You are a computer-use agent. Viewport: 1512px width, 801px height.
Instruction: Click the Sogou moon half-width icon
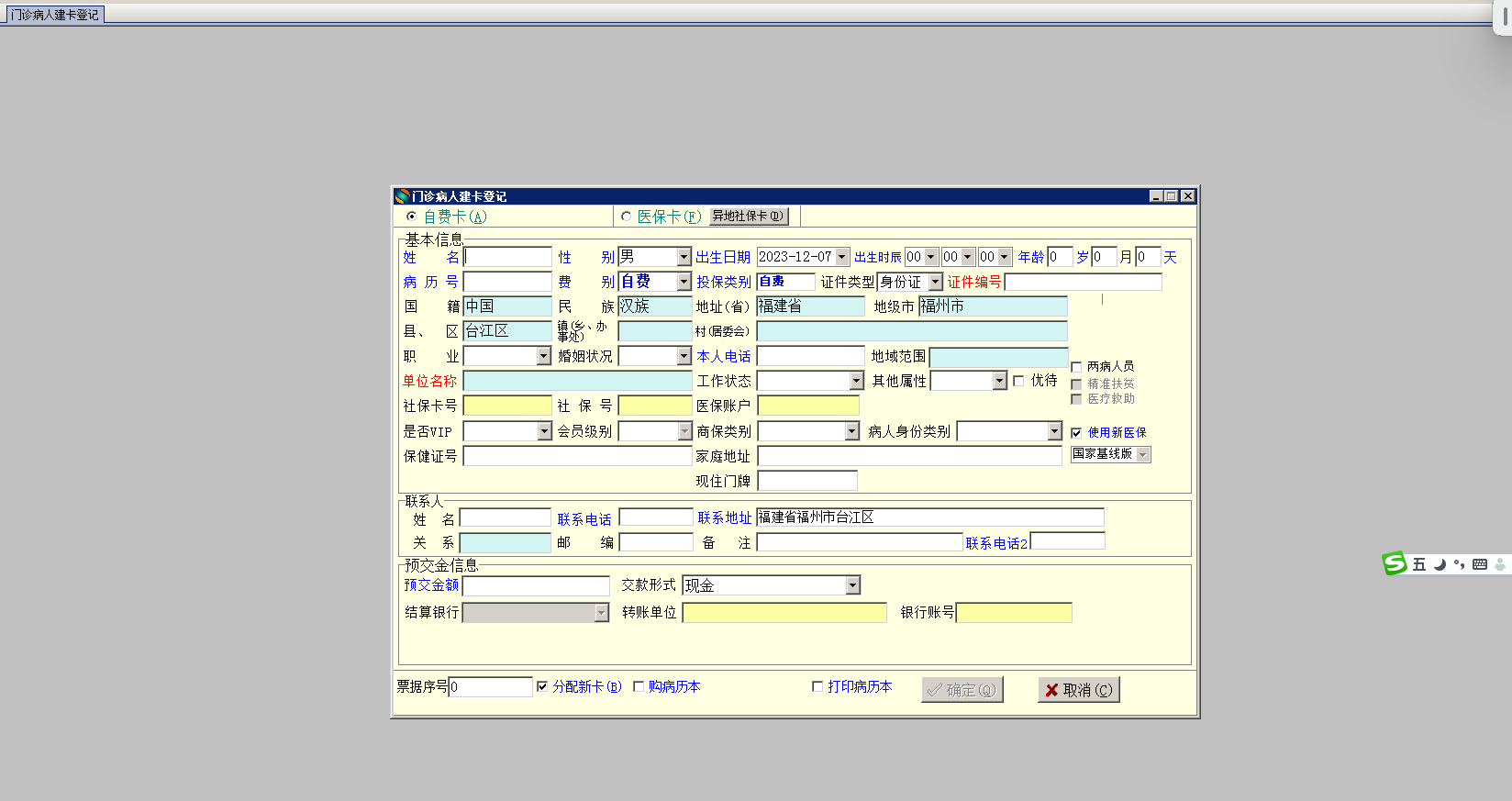tap(1440, 564)
